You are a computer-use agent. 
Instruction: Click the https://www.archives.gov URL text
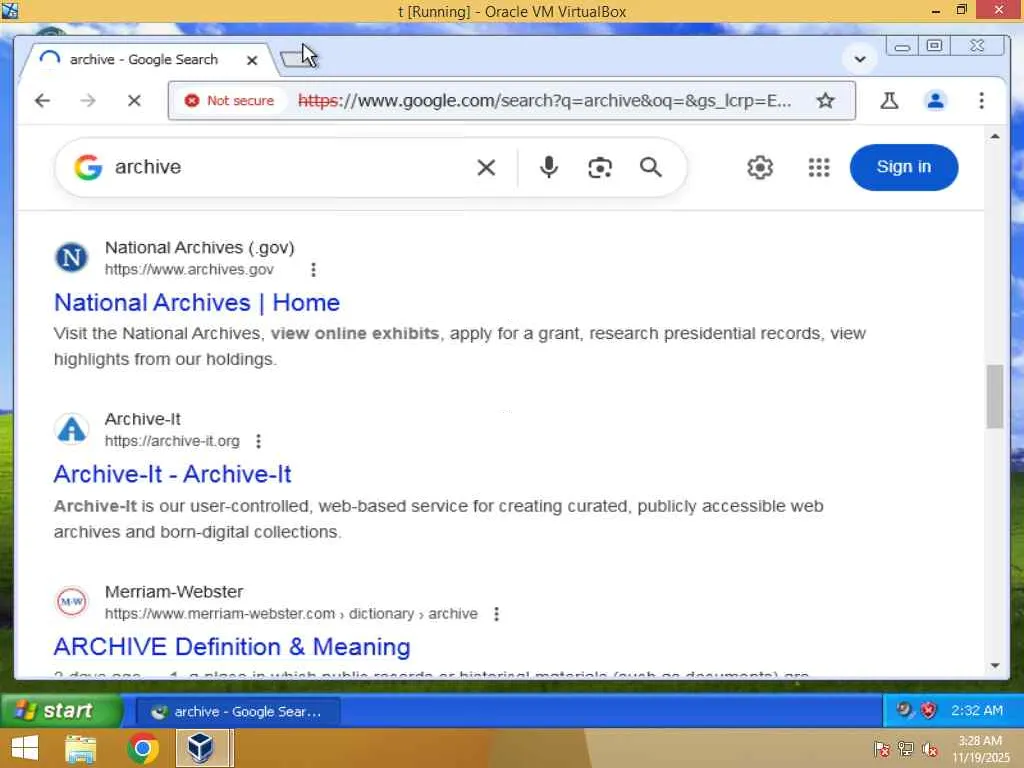(189, 270)
